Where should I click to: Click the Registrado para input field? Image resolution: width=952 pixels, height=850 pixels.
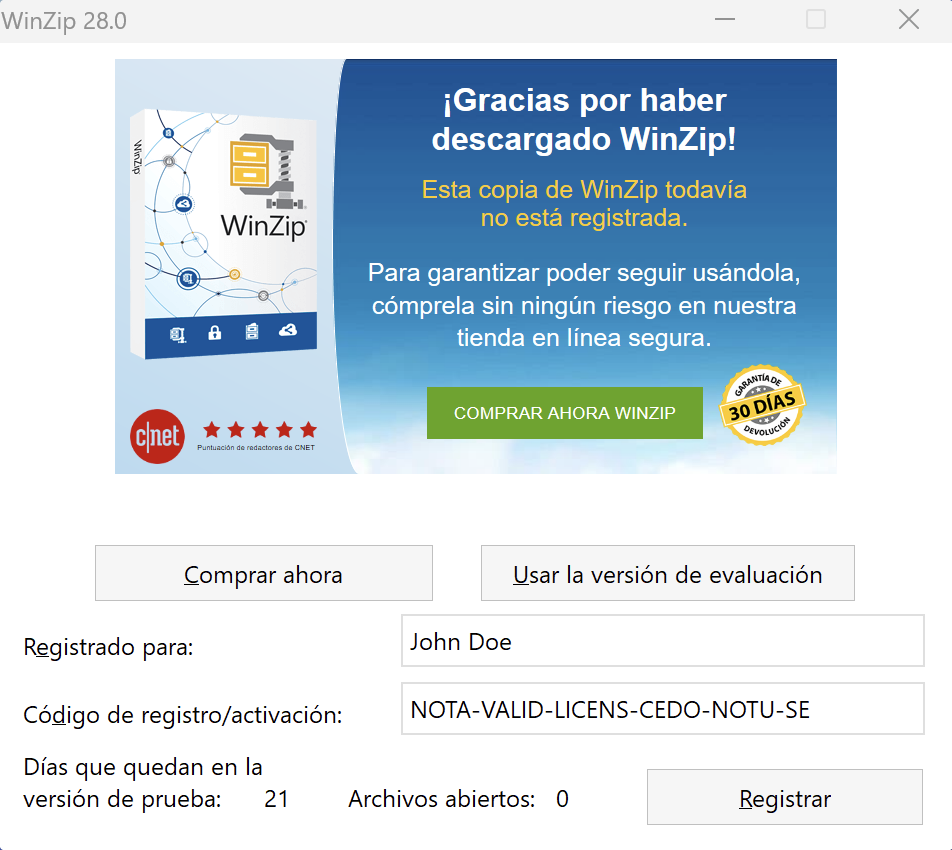[x=662, y=640]
